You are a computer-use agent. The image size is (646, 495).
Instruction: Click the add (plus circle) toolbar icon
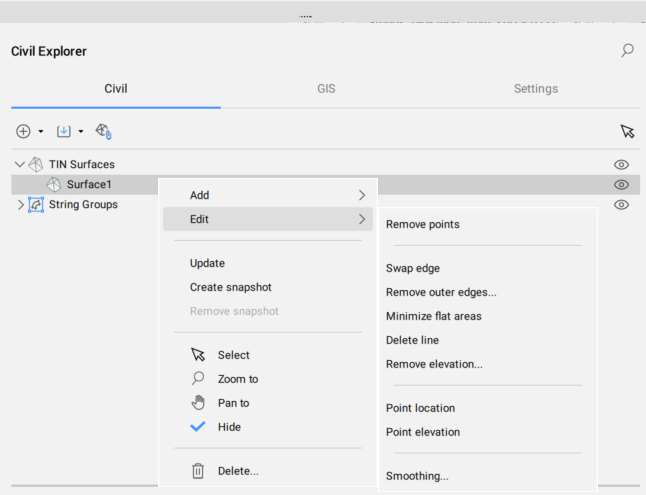pyautogui.click(x=23, y=131)
